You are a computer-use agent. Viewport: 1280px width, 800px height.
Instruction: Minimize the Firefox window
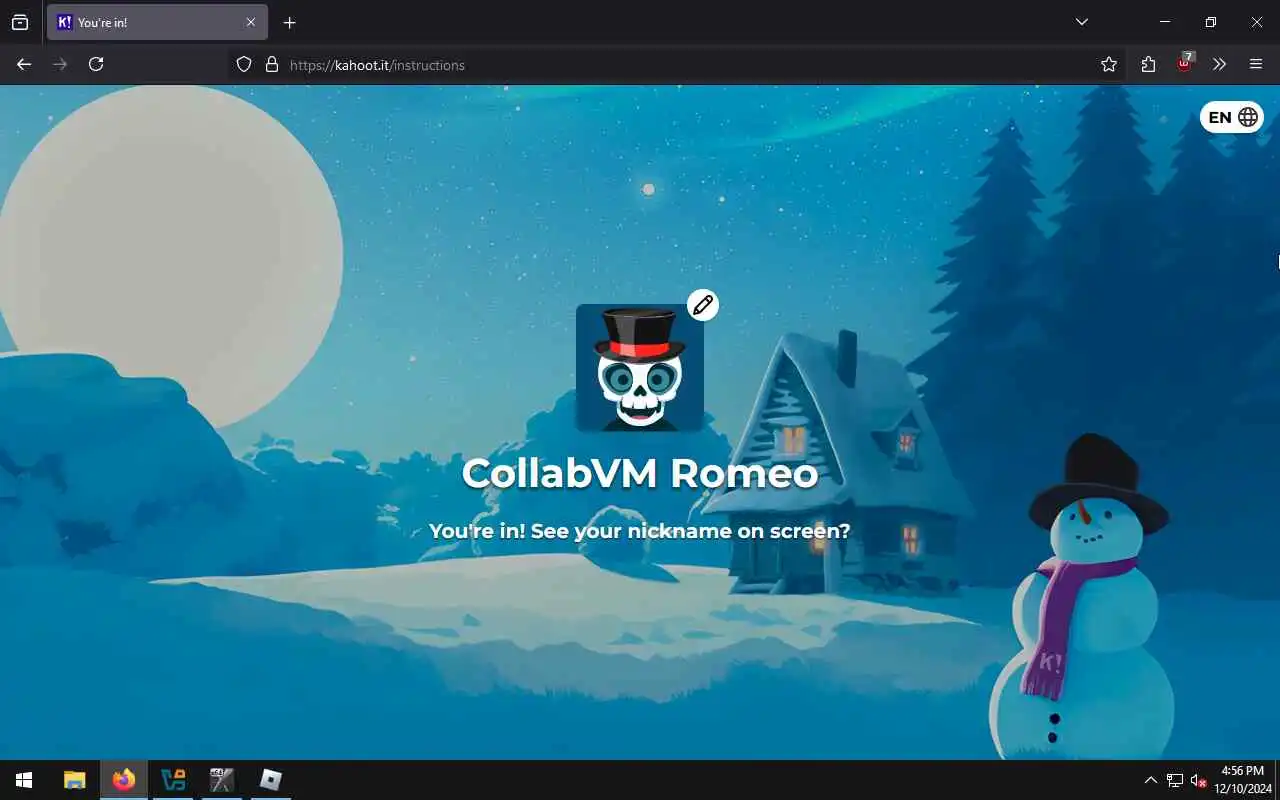(1165, 22)
